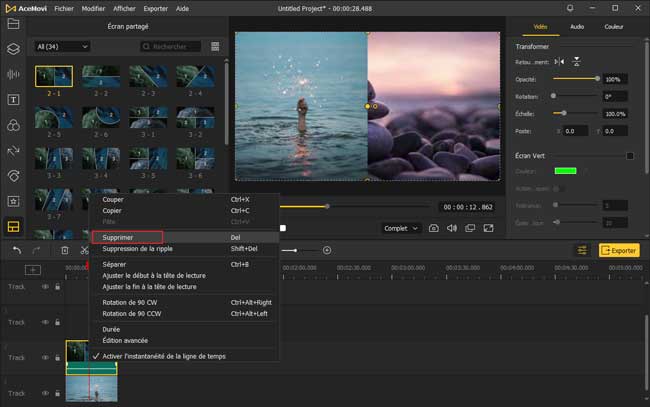The image size is (650, 407).
Task: Click the green Couleur swatch
Action: pos(566,171)
